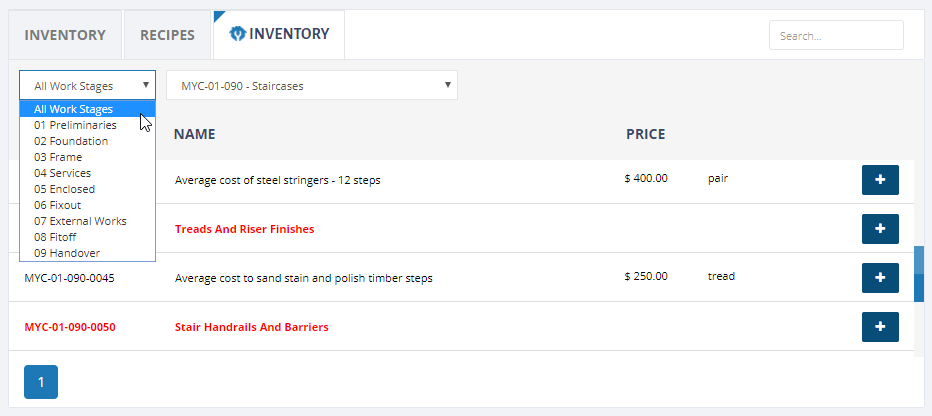Choose 07 External Works option
The width and height of the screenshot is (932, 416).
click(87, 222)
